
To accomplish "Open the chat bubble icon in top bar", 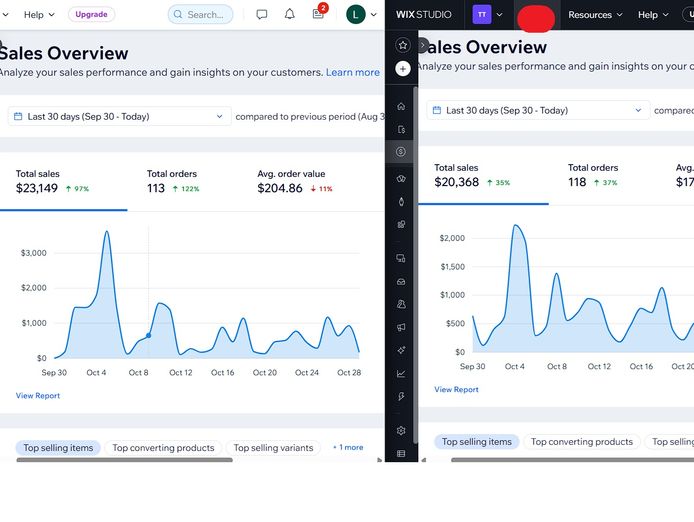I will (262, 15).
